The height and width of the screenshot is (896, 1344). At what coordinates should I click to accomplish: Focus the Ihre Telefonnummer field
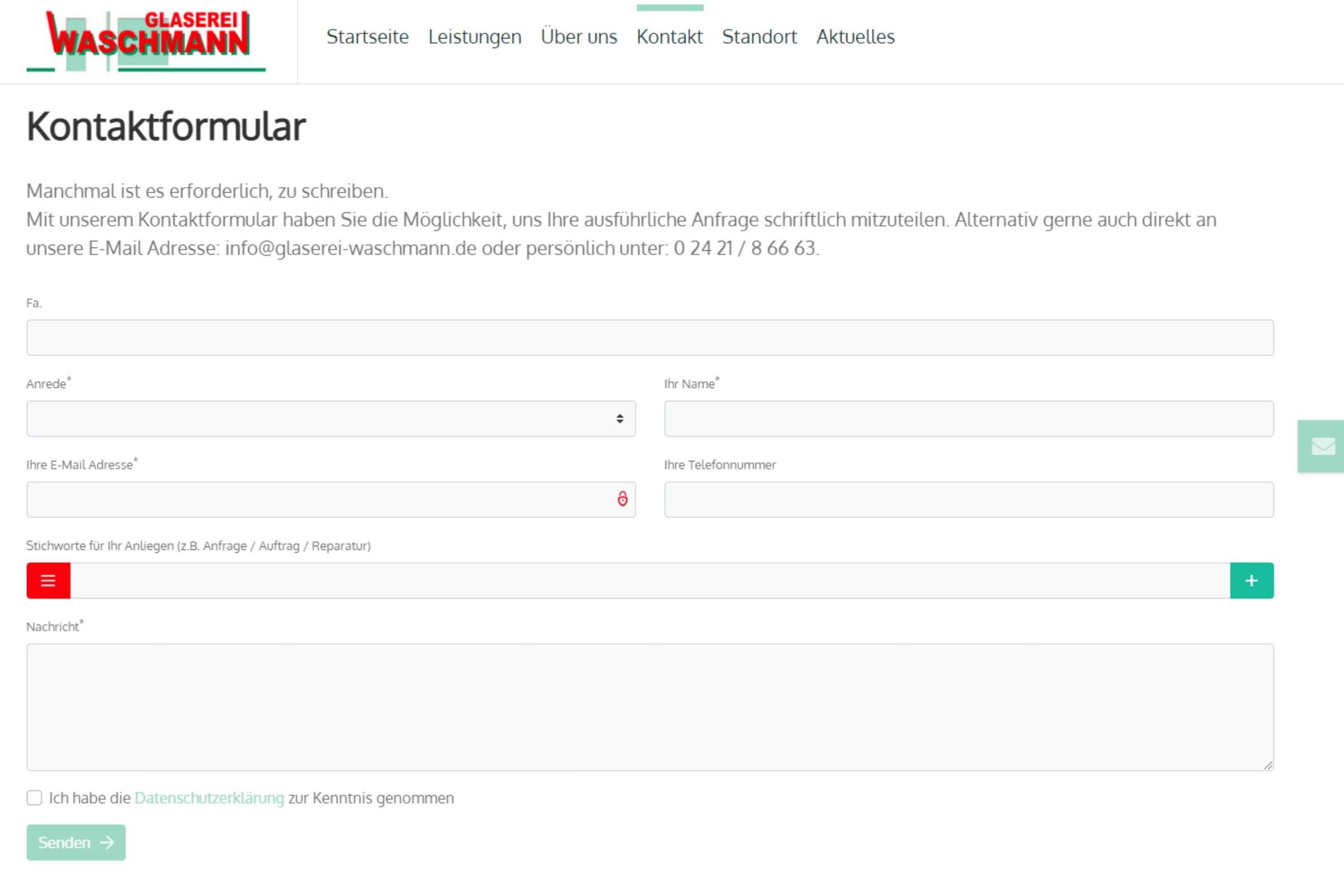[969, 500]
